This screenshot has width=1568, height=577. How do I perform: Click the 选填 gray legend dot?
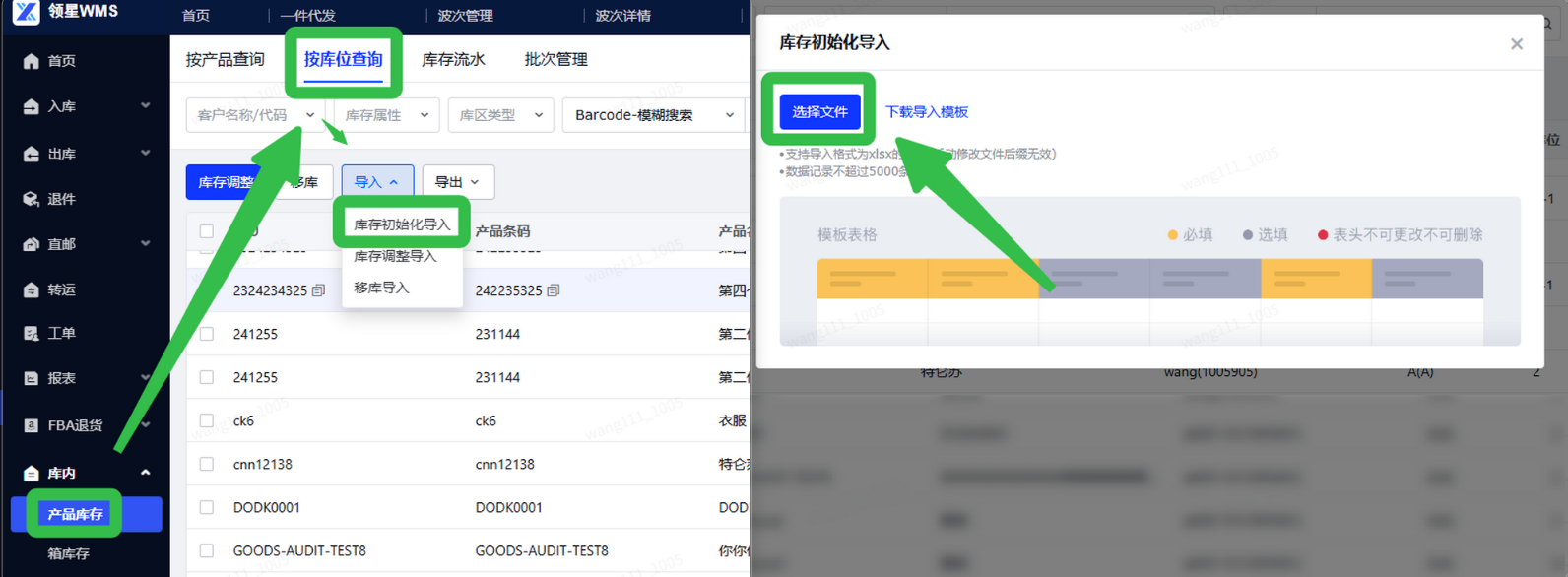click(1248, 235)
